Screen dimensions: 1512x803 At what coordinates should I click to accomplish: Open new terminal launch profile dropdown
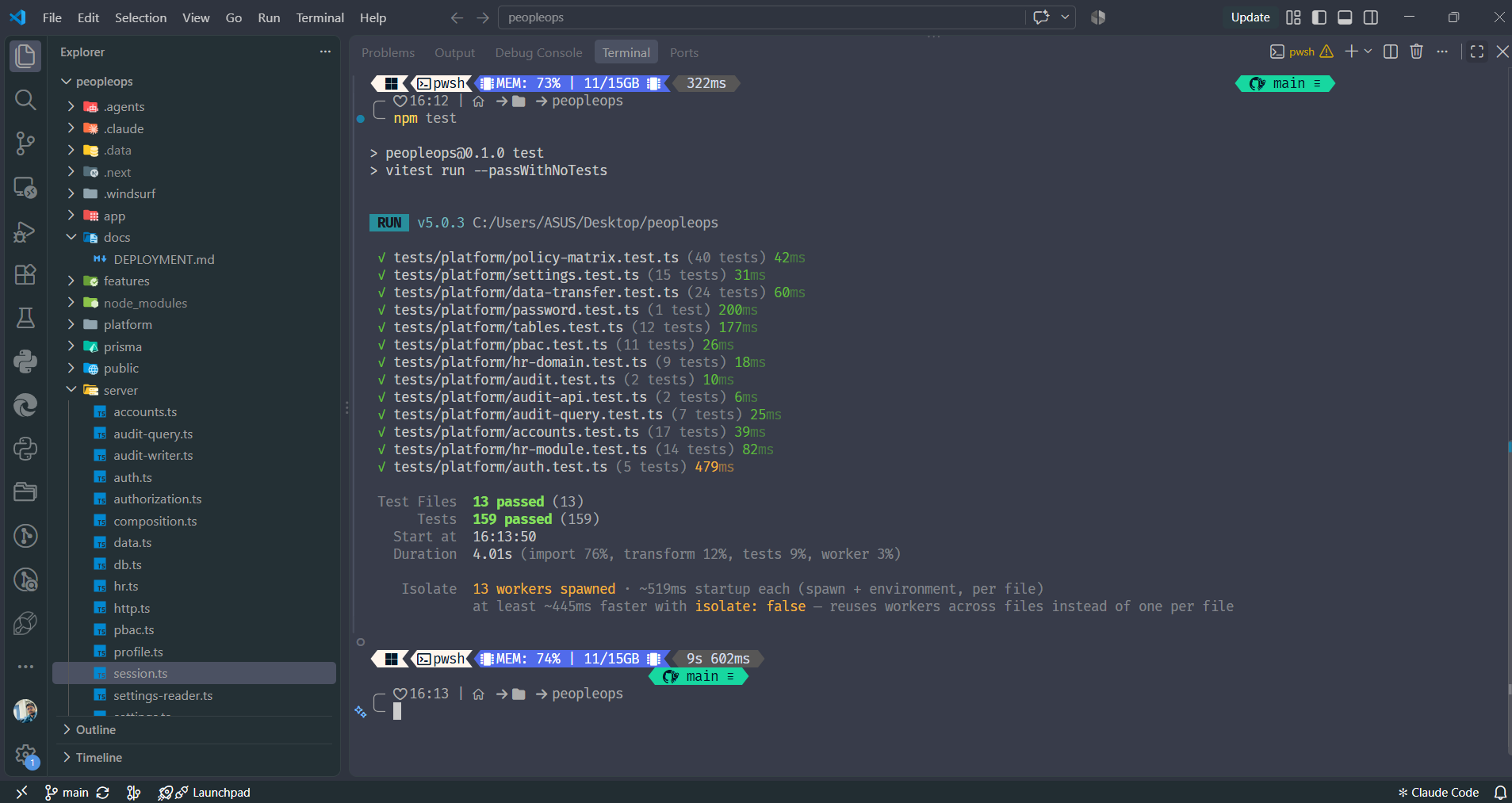pos(1368,52)
